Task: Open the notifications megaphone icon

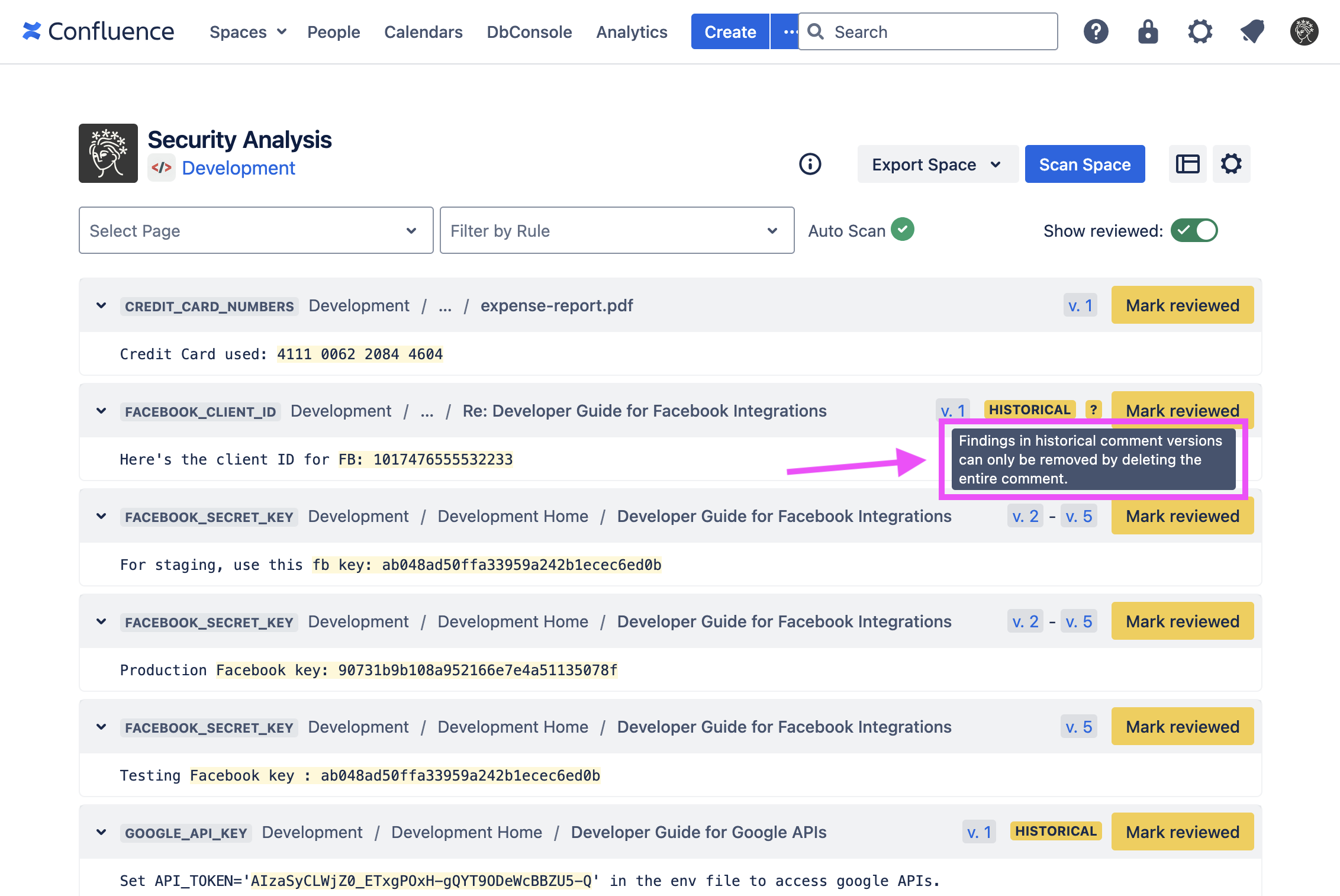Action: (x=1252, y=31)
